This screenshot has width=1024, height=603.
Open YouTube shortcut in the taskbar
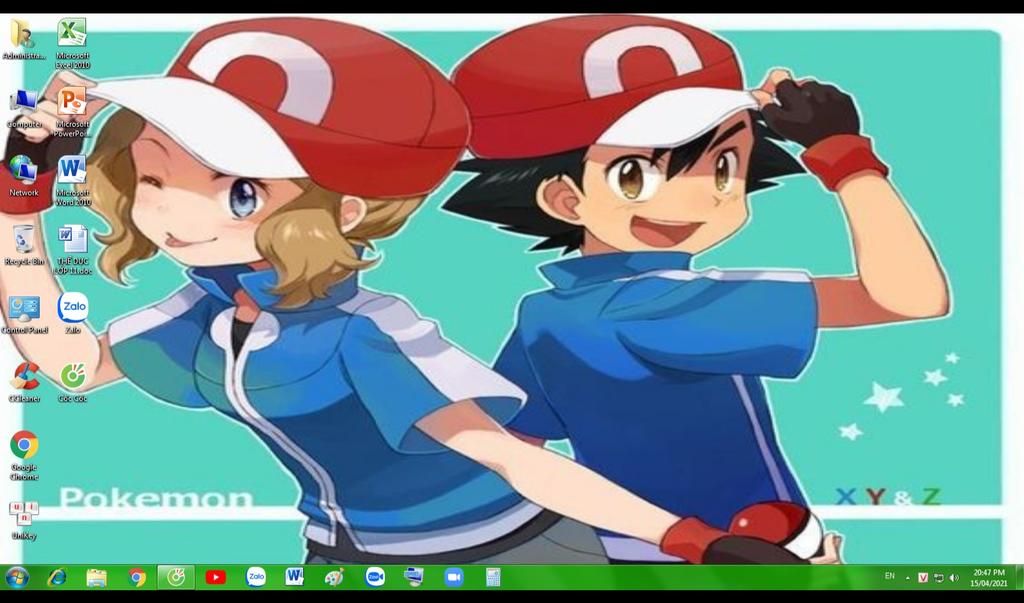[216, 578]
